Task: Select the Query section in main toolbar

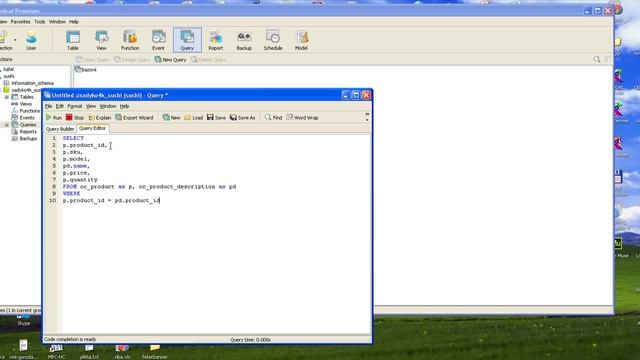Action: coord(187,40)
